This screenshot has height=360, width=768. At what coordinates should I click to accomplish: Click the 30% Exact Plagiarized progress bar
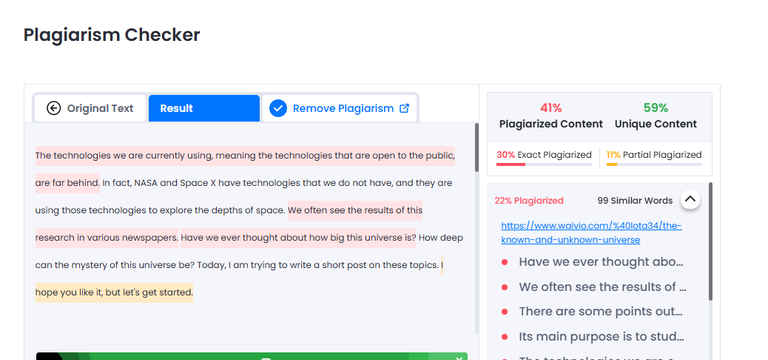tap(544, 165)
